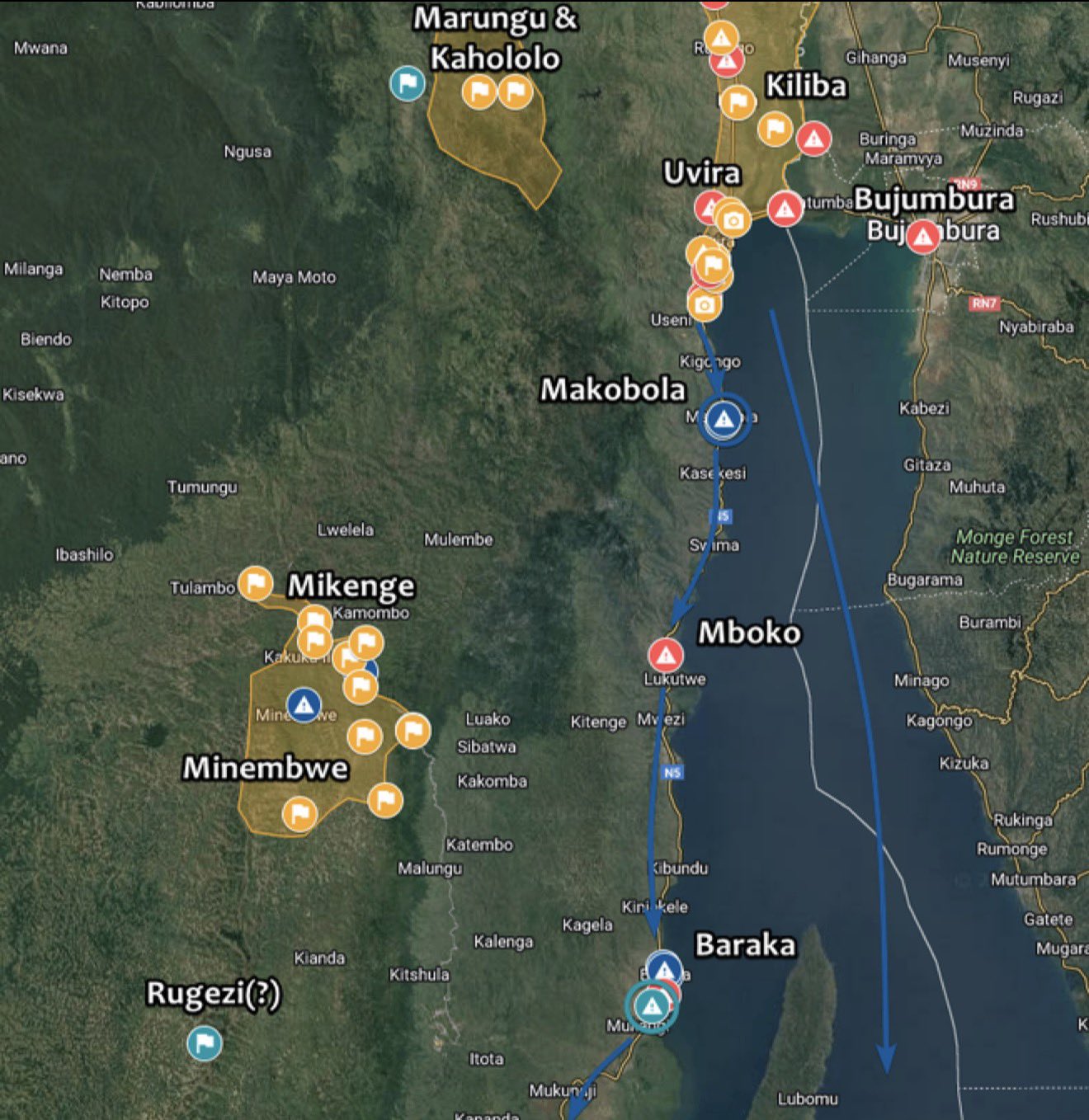Click the RN7 road shield near Bujumbura
This screenshot has width=1089, height=1120.
983,304
